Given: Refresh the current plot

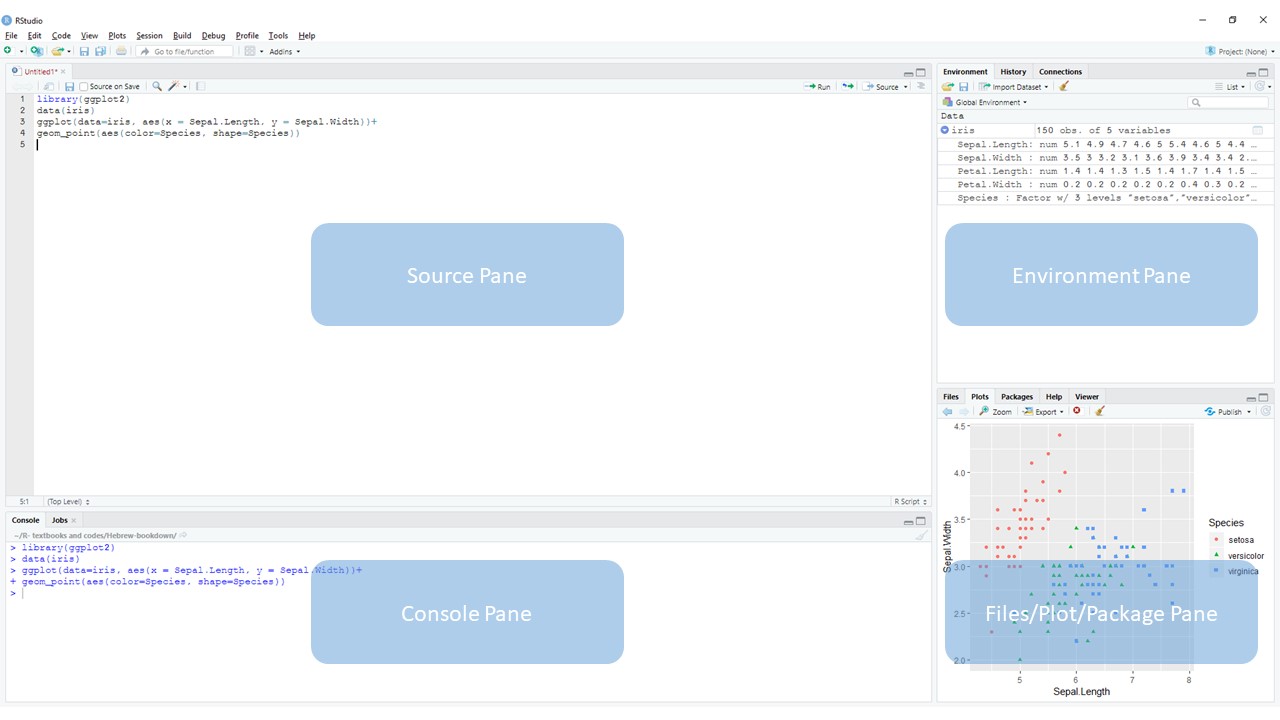Looking at the screenshot, I should (x=1266, y=411).
